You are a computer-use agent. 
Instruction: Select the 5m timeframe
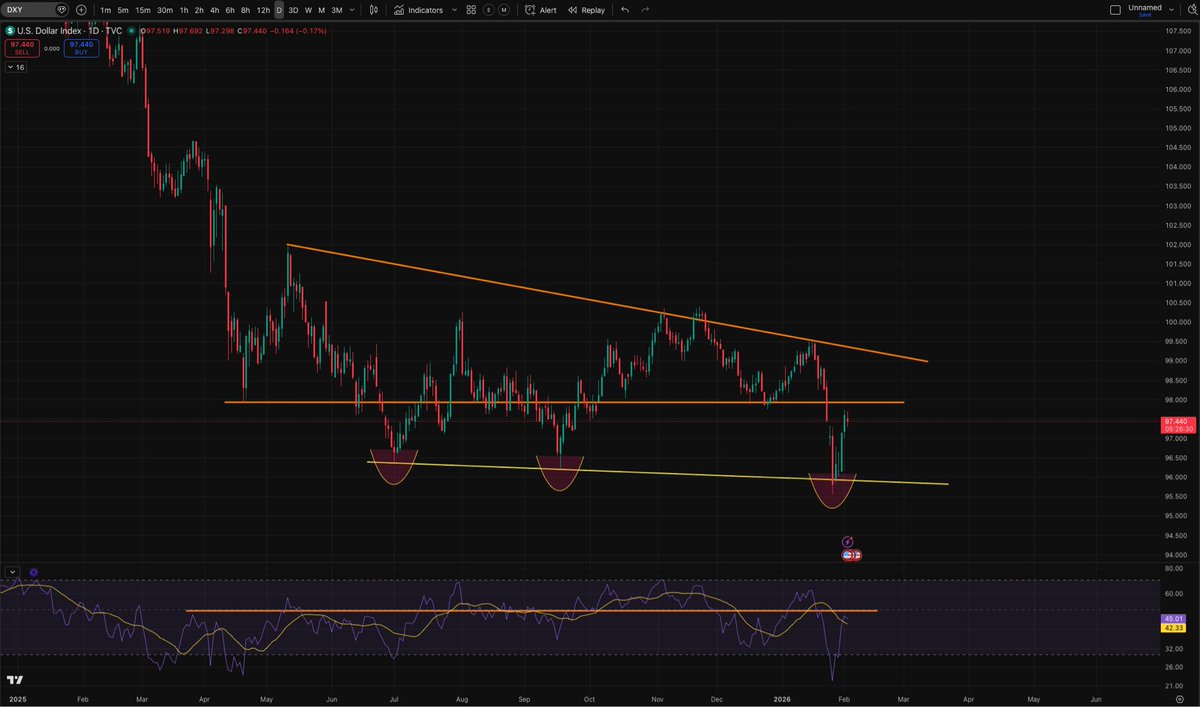pos(122,9)
